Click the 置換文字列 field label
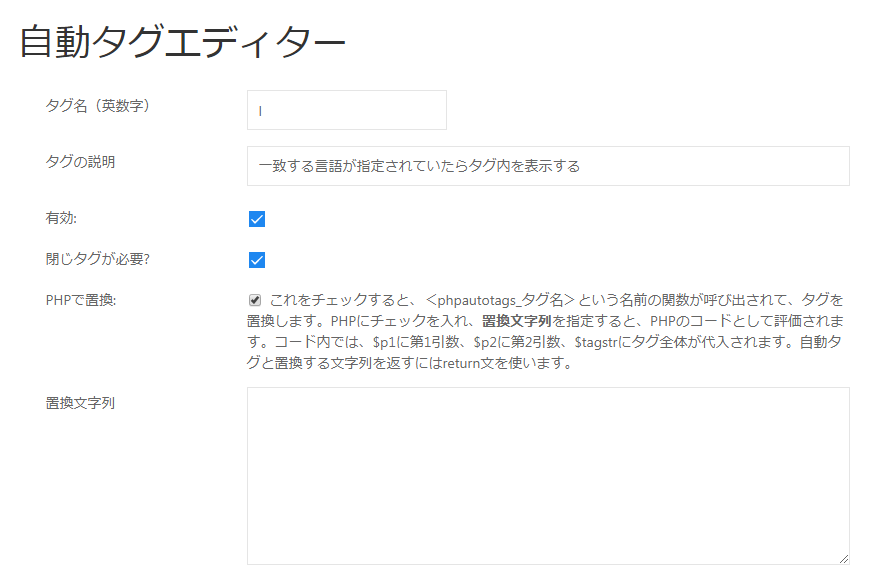 [x=80, y=403]
